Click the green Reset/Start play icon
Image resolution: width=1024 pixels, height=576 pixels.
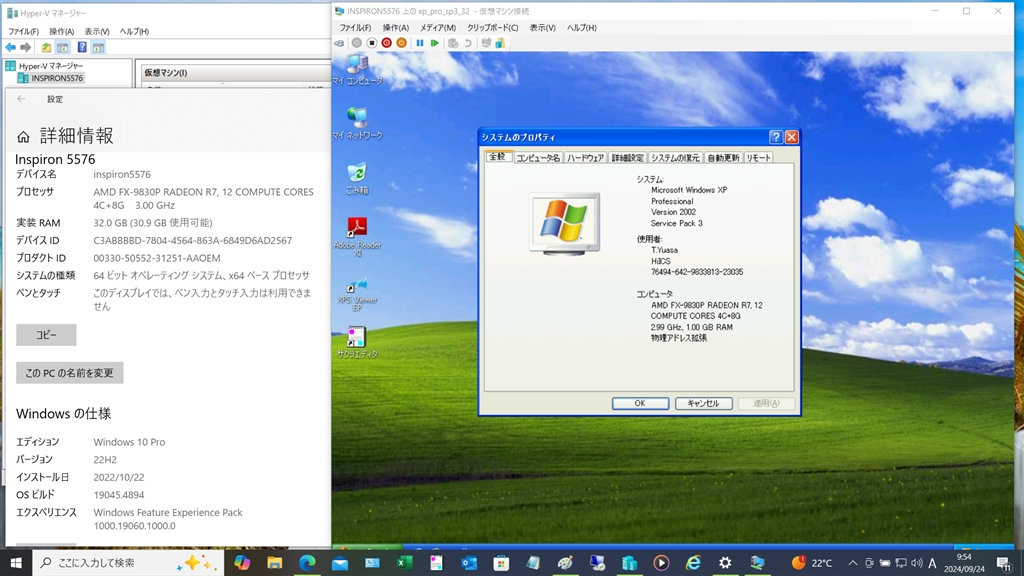[x=434, y=43]
